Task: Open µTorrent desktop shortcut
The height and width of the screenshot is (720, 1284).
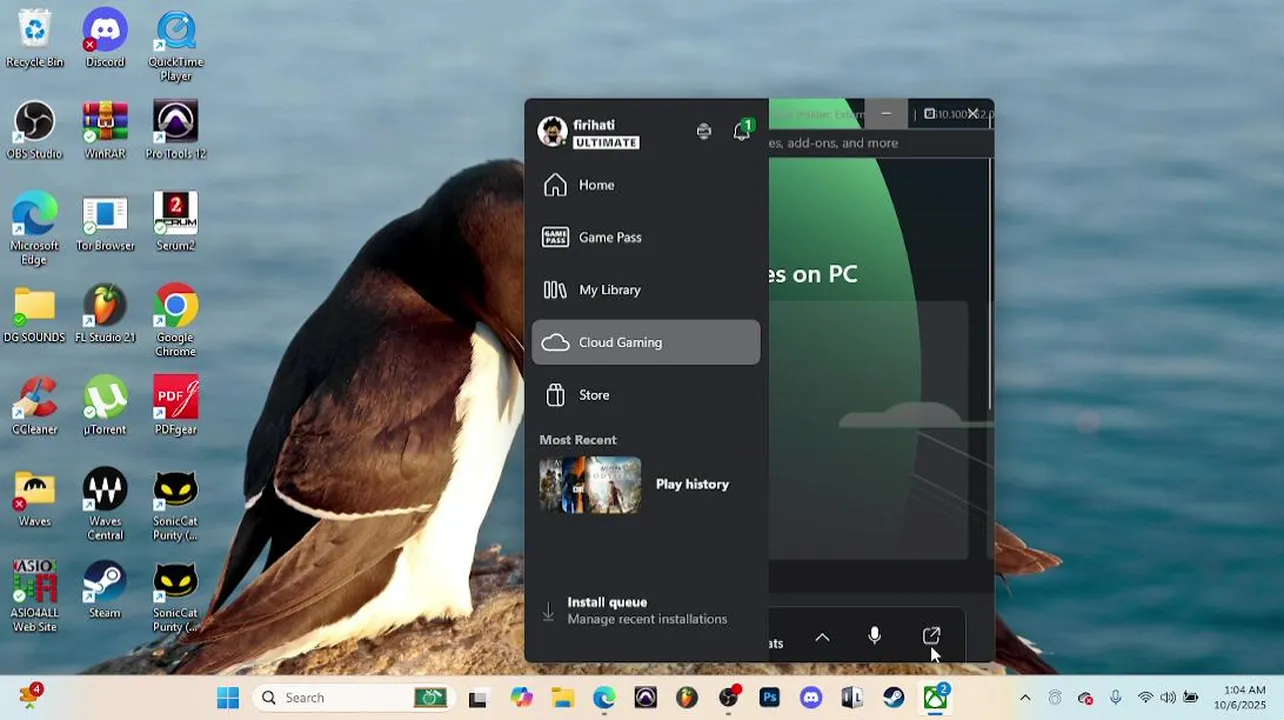Action: tap(105, 406)
